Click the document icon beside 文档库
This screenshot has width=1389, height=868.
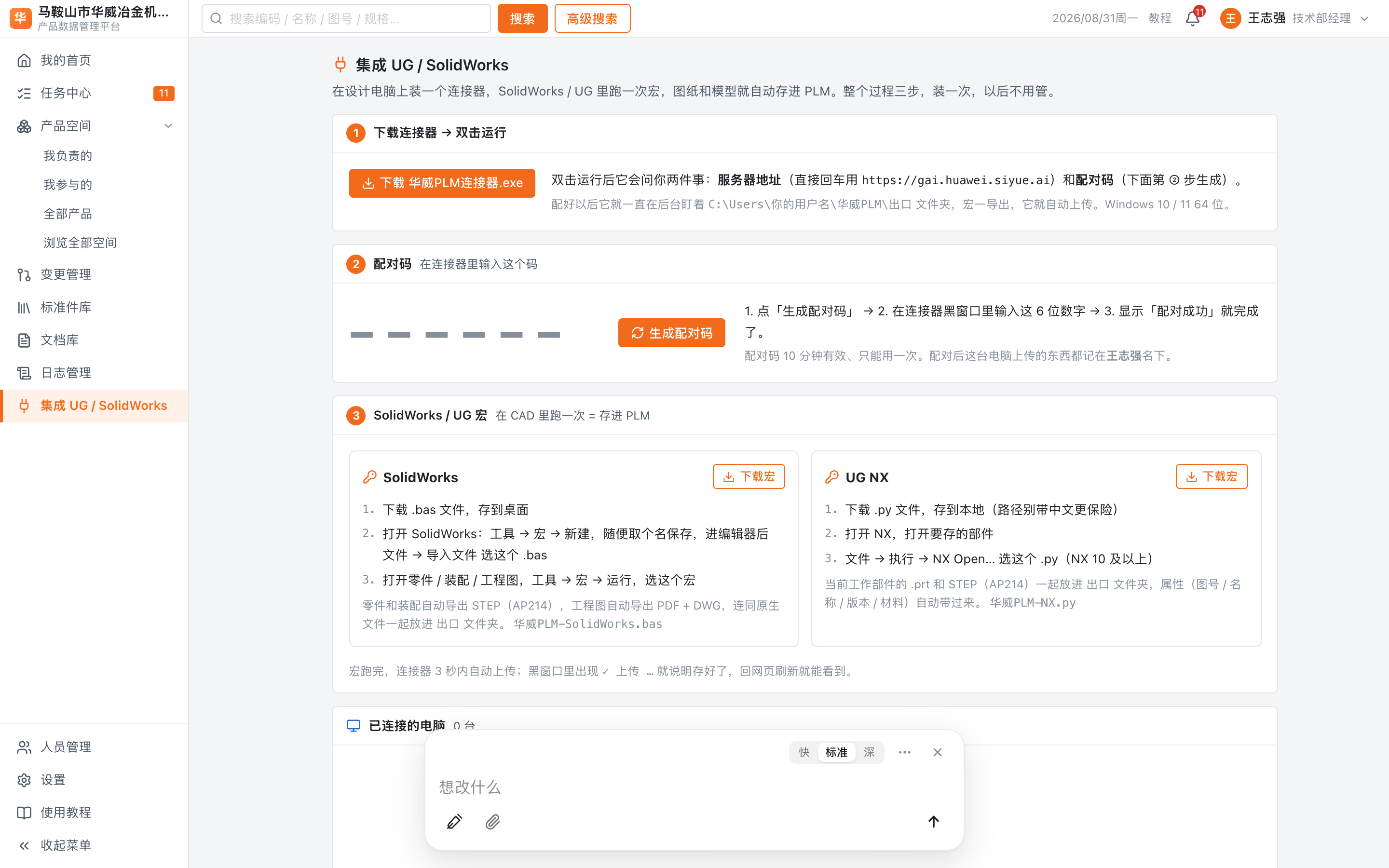pos(24,340)
